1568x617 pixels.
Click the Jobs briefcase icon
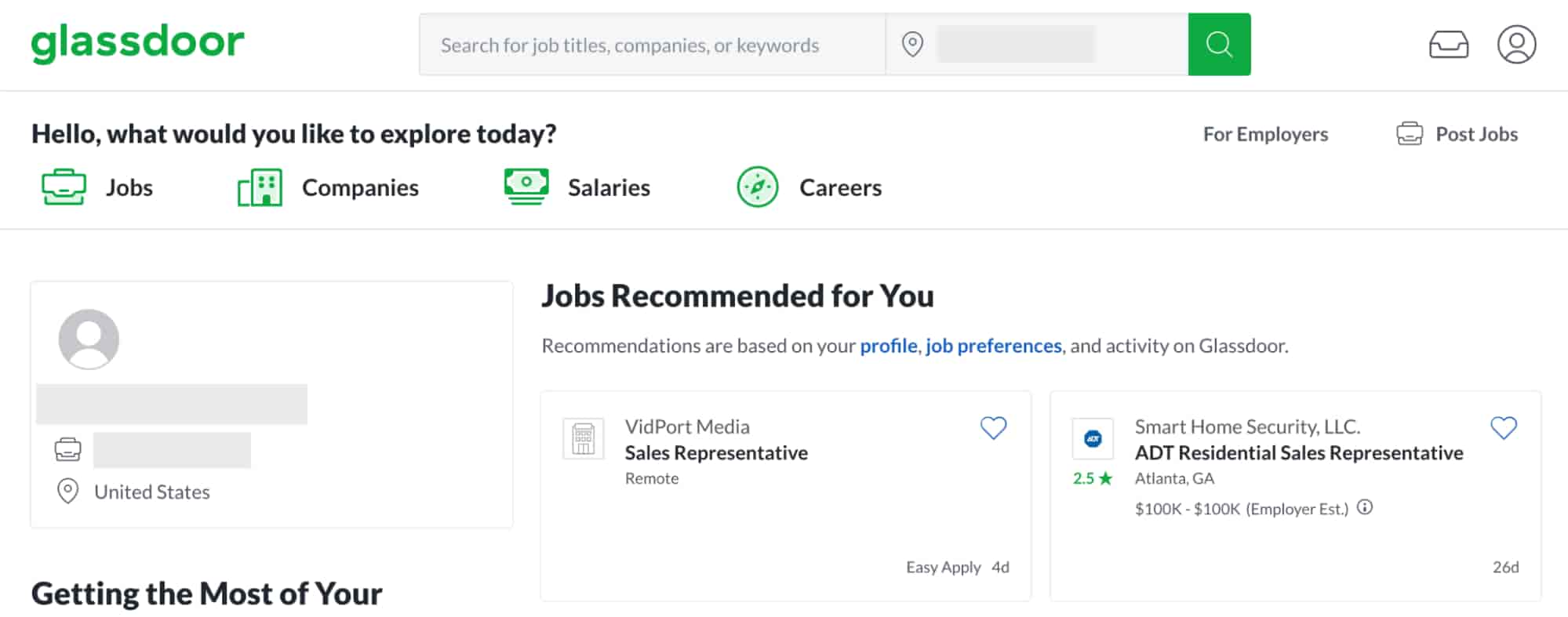click(x=64, y=187)
